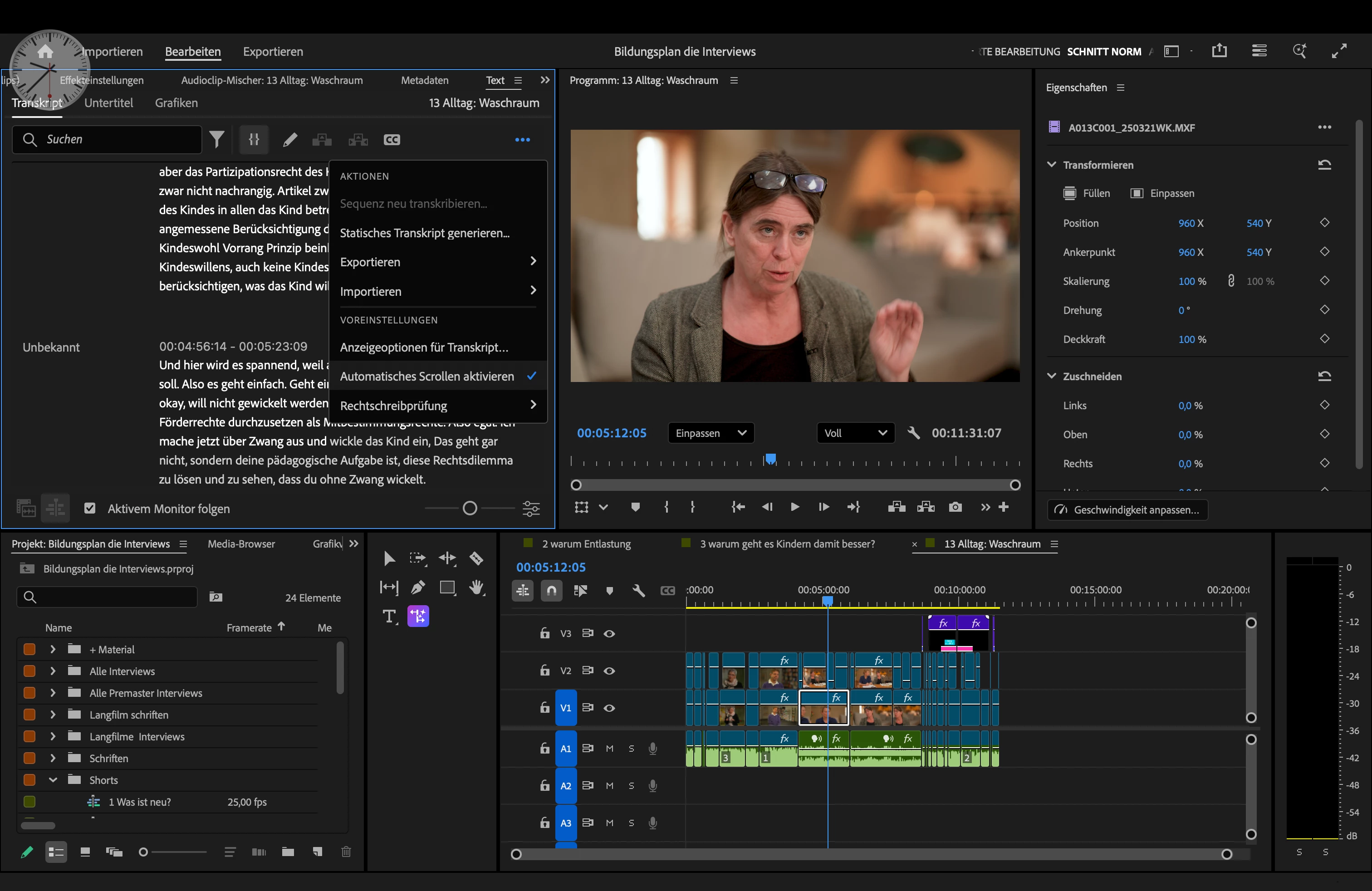Viewport: 1372px width, 891px height.
Task: Uncheck Aktivem Monitor folgen checkbox
Action: 90,508
